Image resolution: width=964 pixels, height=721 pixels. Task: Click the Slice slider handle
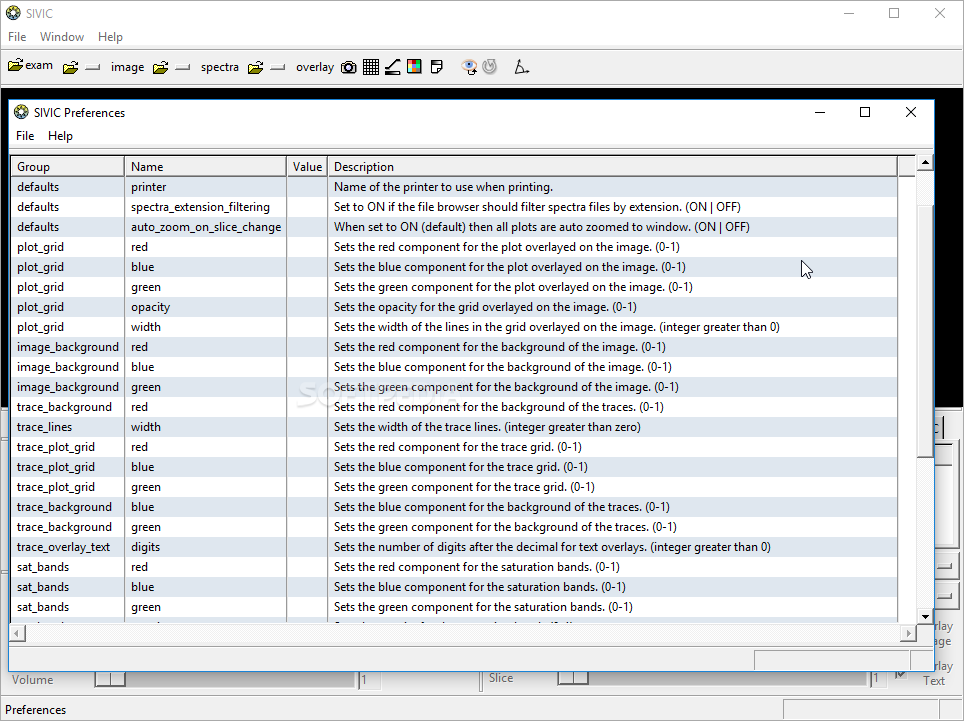573,678
